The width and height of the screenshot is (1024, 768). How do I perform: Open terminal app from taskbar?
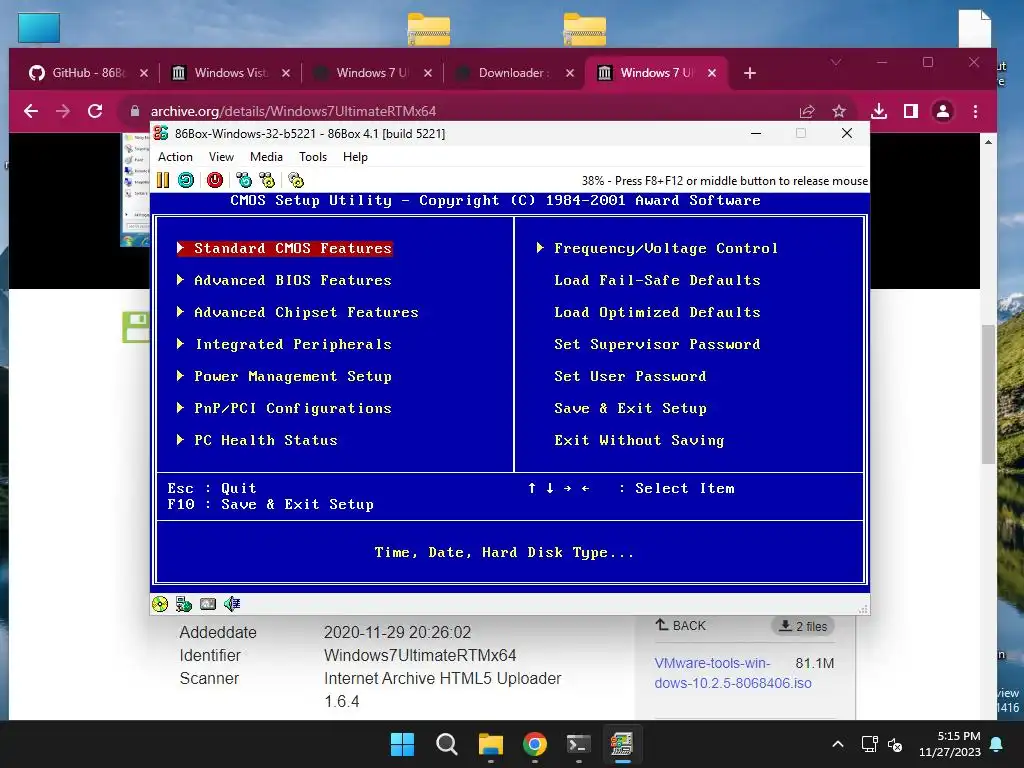(579, 744)
